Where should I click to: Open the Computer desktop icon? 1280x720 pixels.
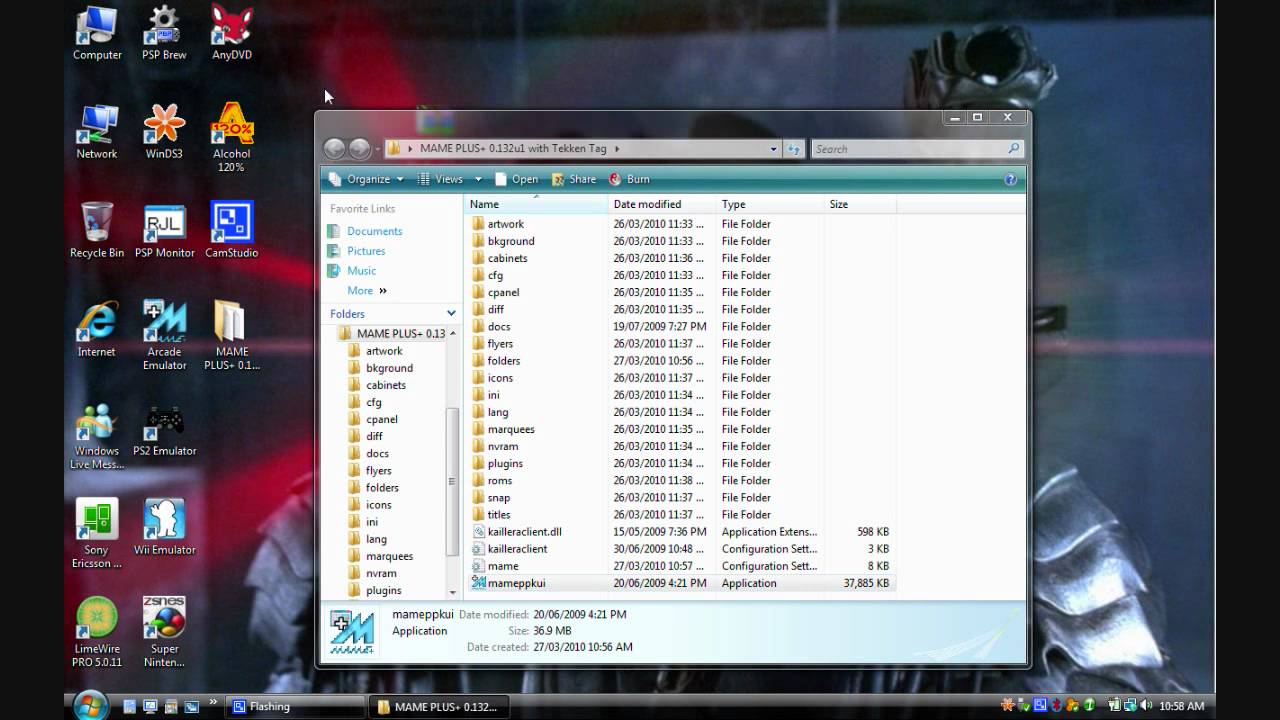coord(97,35)
